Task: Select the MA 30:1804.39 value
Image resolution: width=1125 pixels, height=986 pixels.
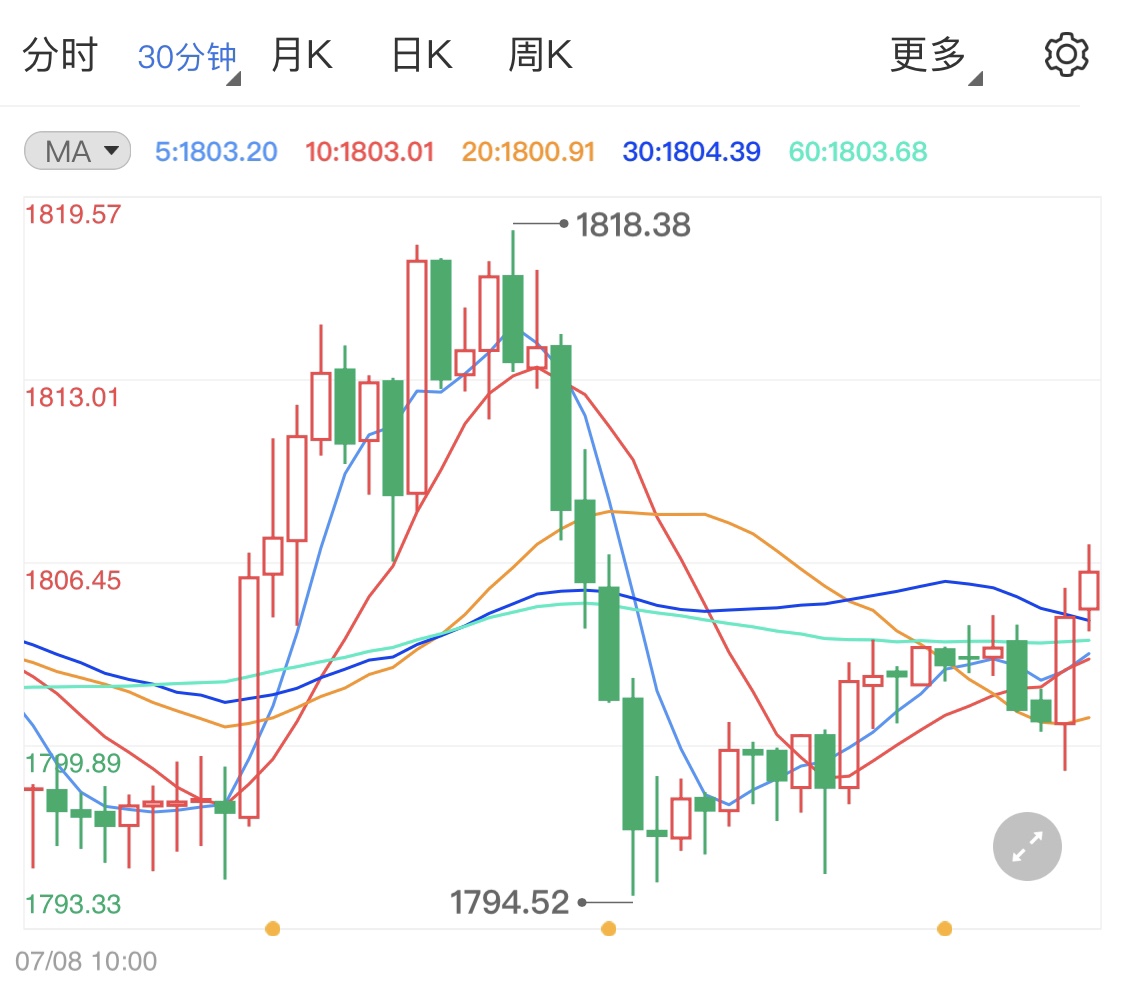Action: pyautogui.click(x=691, y=151)
